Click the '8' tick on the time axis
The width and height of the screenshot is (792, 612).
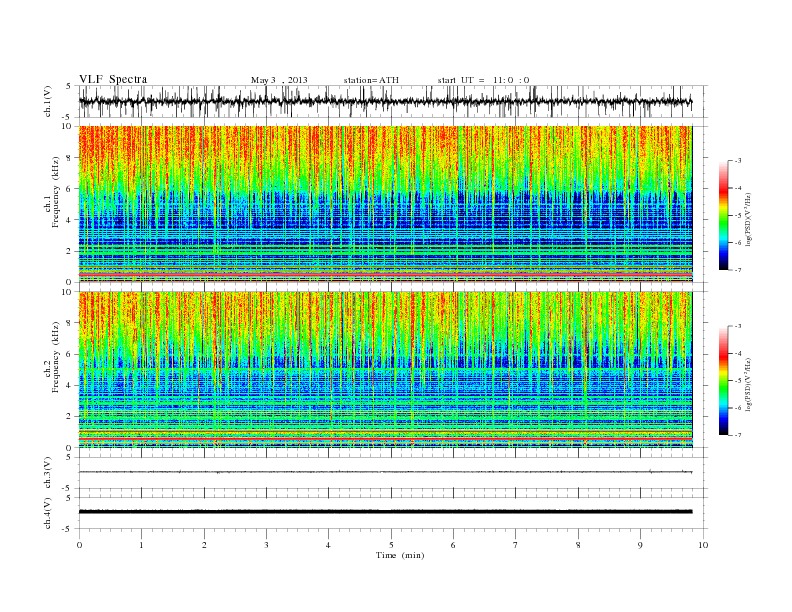pos(578,545)
